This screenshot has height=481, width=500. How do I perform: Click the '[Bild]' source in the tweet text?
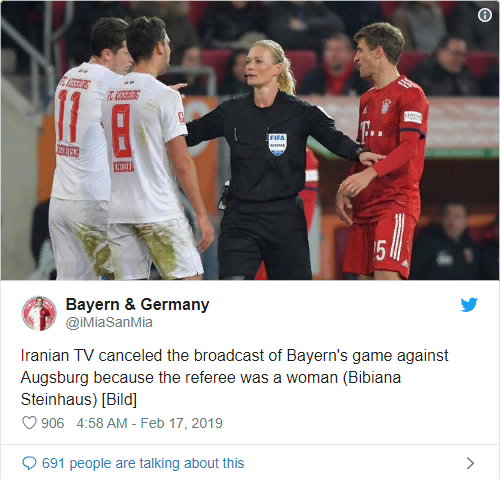pos(119,399)
